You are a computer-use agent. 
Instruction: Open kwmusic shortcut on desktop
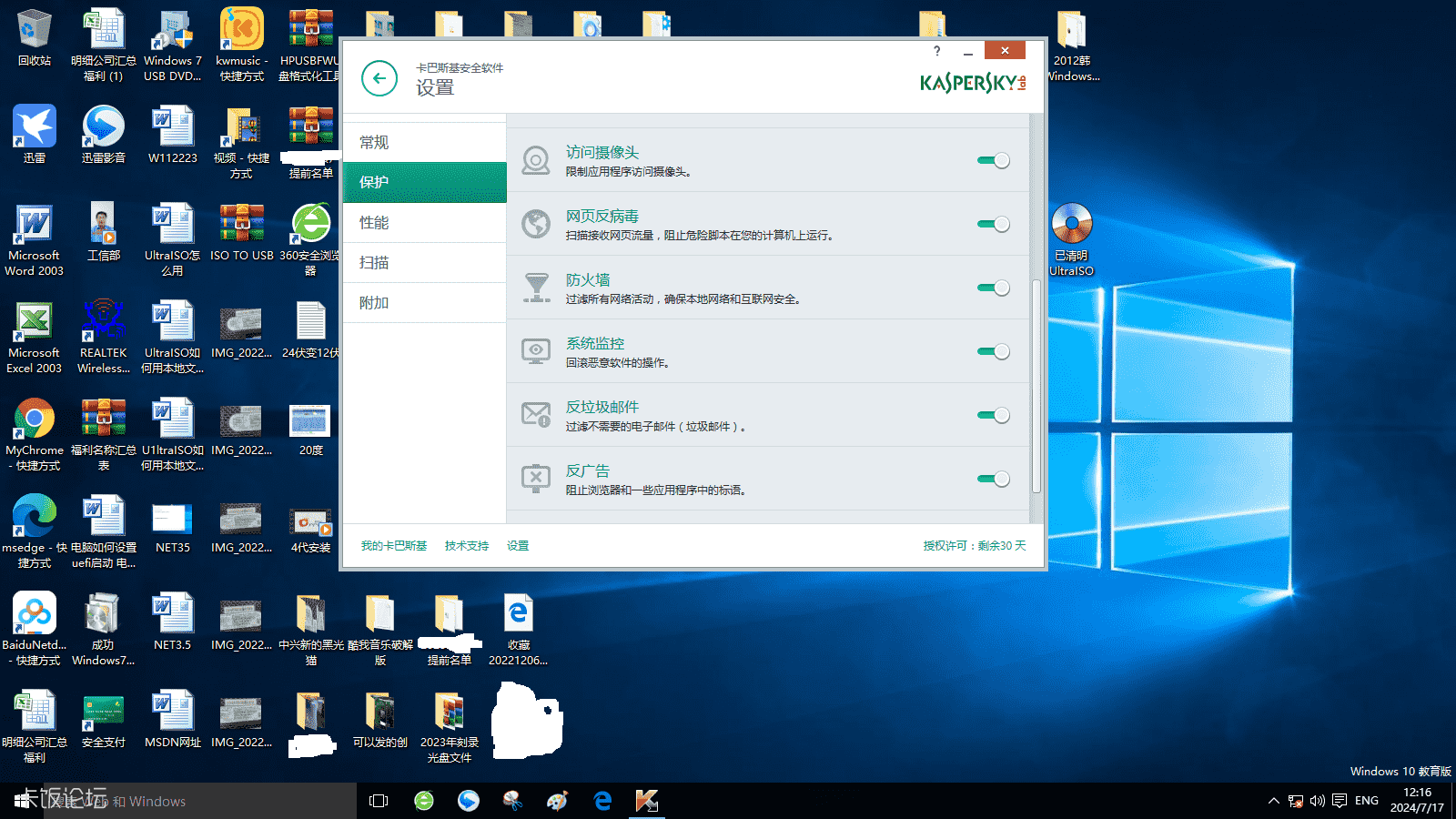click(x=242, y=44)
